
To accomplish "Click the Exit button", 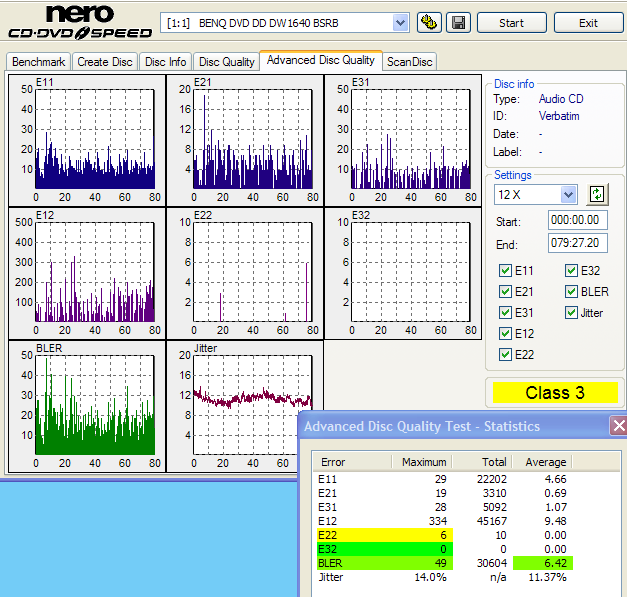I will coord(588,22).
